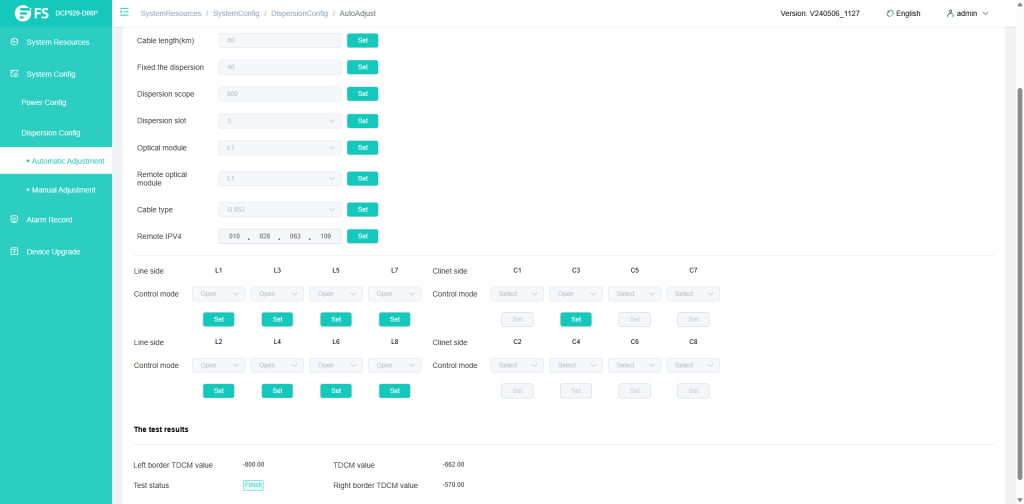Click the globe language icon
This screenshot has height=504, width=1024.
[890, 13]
